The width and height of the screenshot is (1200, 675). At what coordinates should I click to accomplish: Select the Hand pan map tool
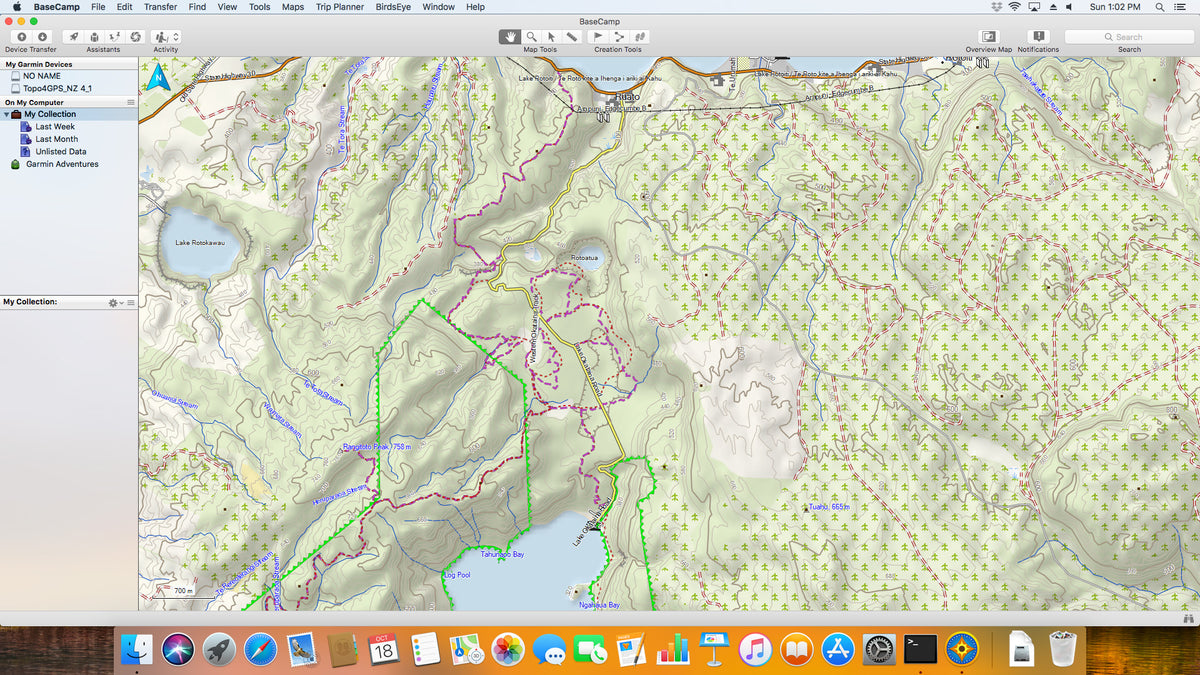point(510,37)
